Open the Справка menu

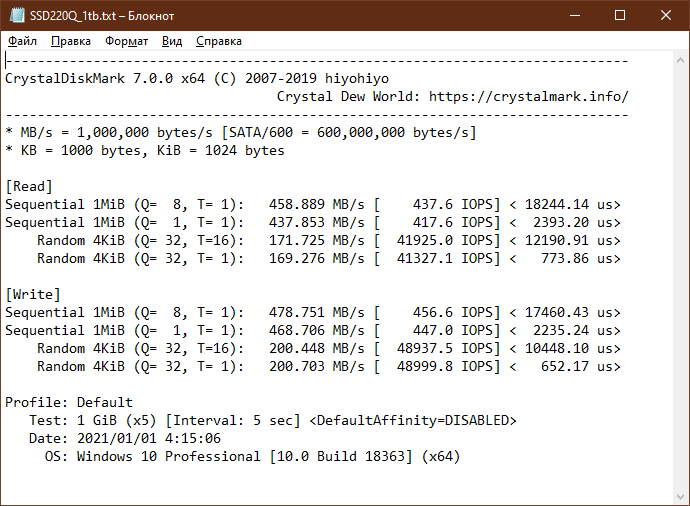pos(219,41)
